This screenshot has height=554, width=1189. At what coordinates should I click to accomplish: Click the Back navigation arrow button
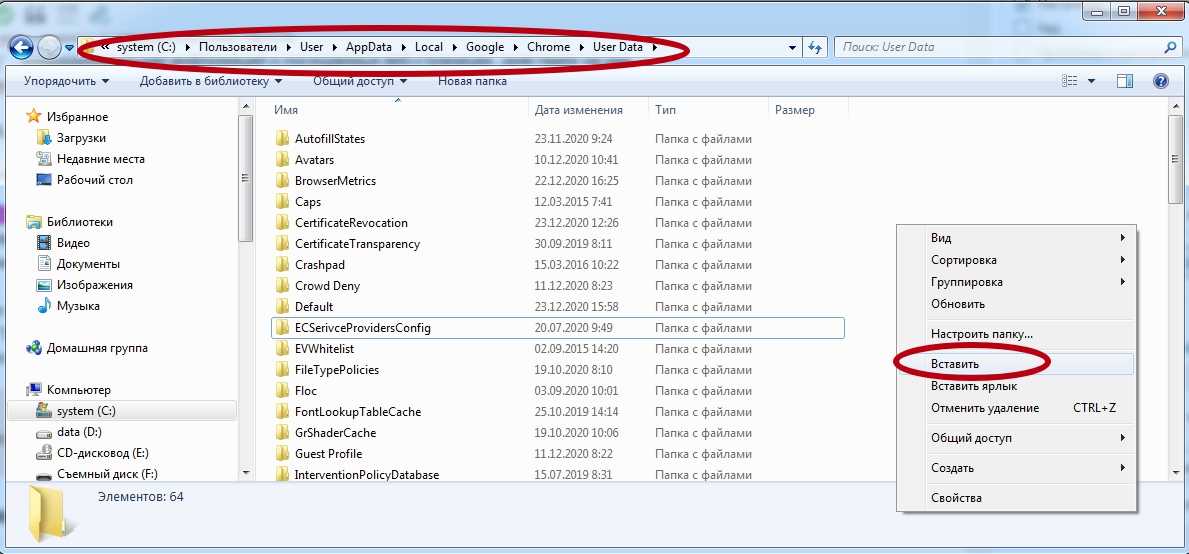21,47
